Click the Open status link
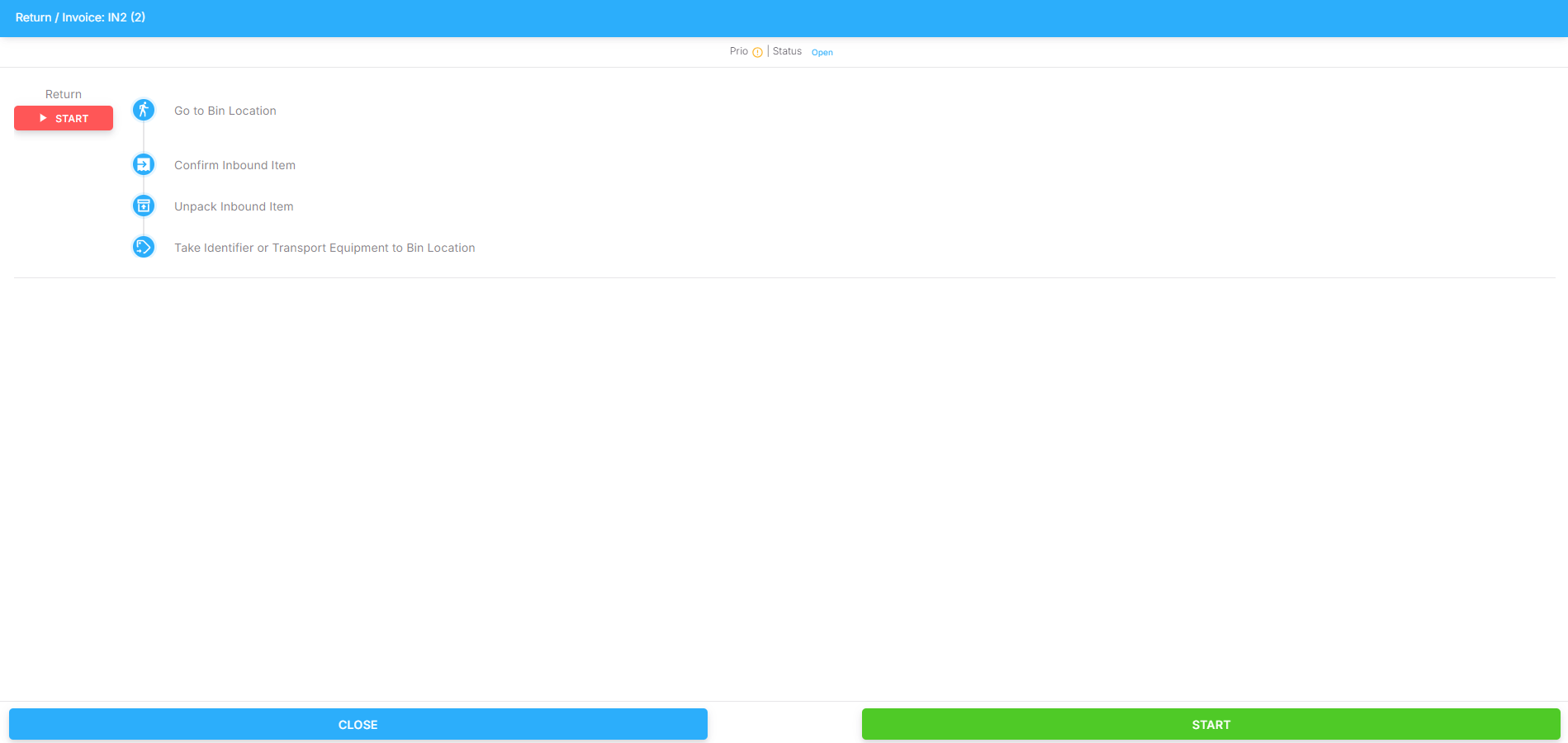Viewport: 1568px width, 743px height. 822,52
